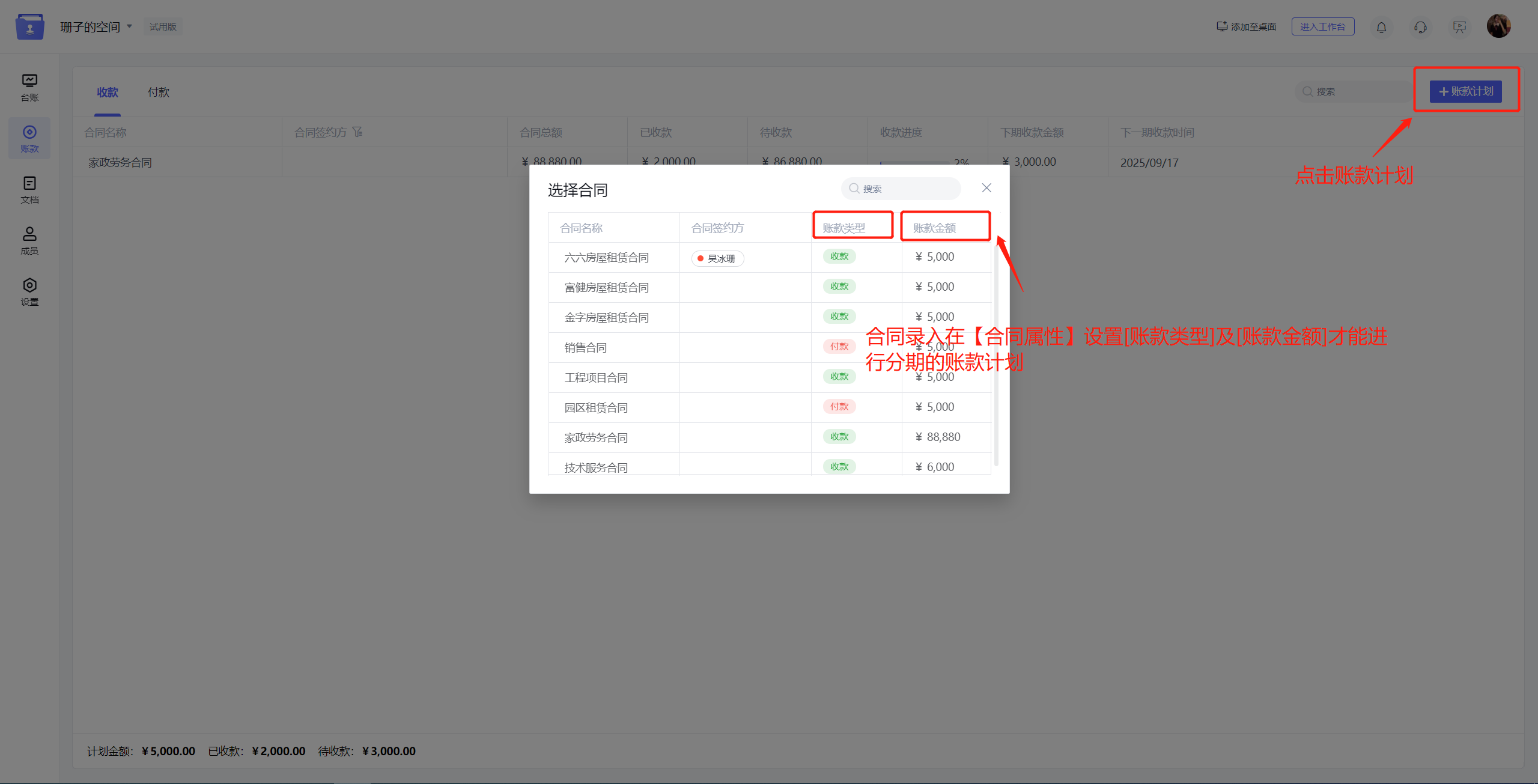Viewport: 1538px width, 784px height.
Task: Click the dialog search field
Action: tap(901, 189)
